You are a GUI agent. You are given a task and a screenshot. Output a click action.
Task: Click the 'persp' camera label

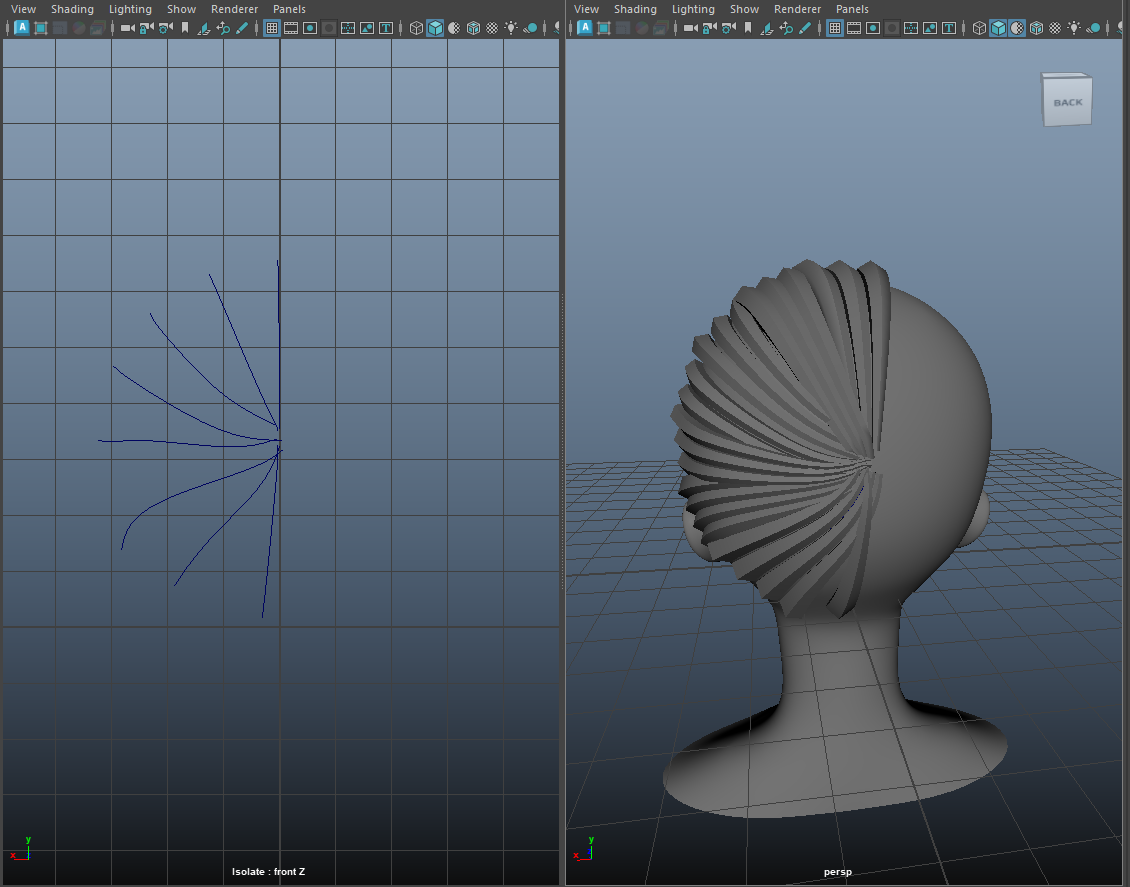pyautogui.click(x=837, y=872)
